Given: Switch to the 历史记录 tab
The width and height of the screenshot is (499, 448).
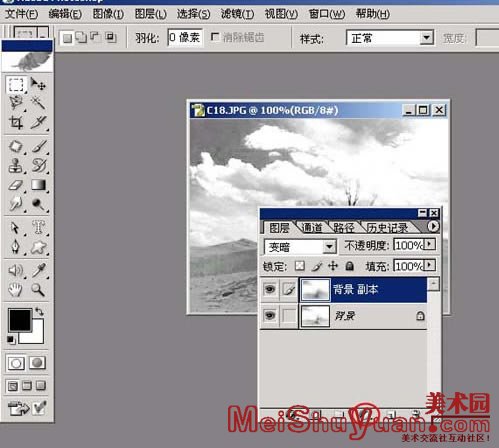Looking at the screenshot, I should tap(387, 228).
